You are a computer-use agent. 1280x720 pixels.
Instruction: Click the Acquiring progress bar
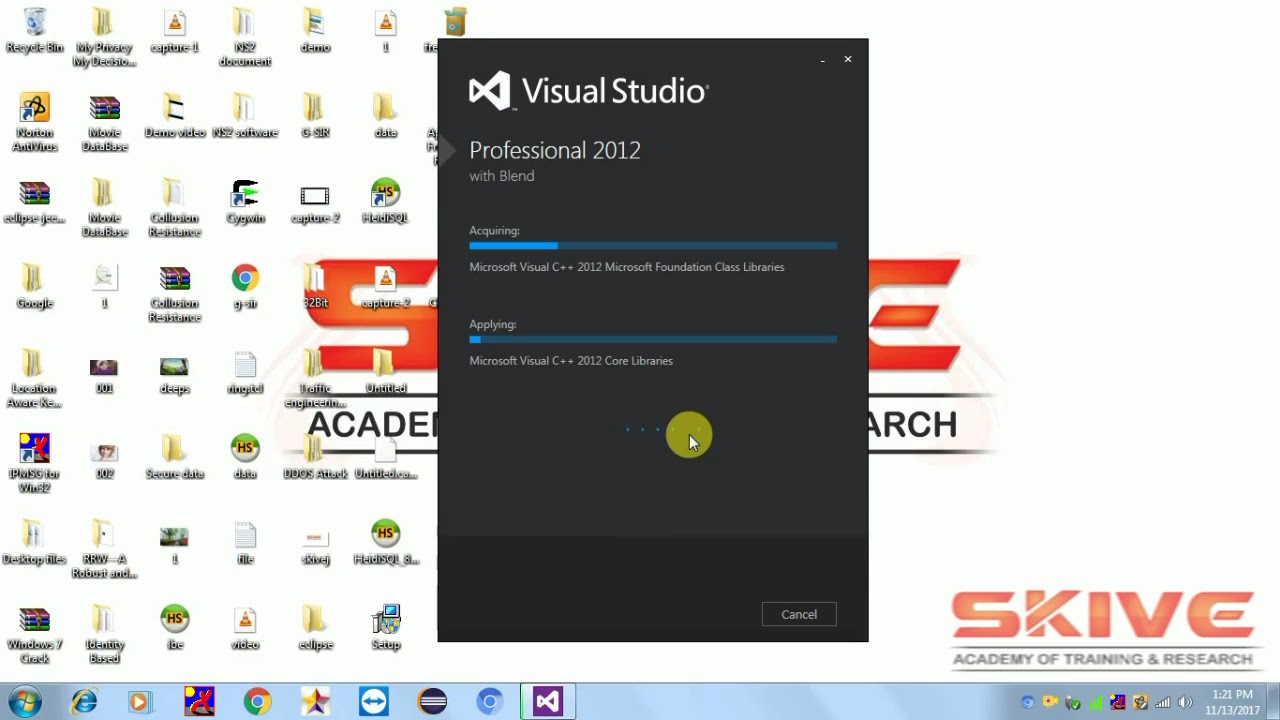coord(653,245)
